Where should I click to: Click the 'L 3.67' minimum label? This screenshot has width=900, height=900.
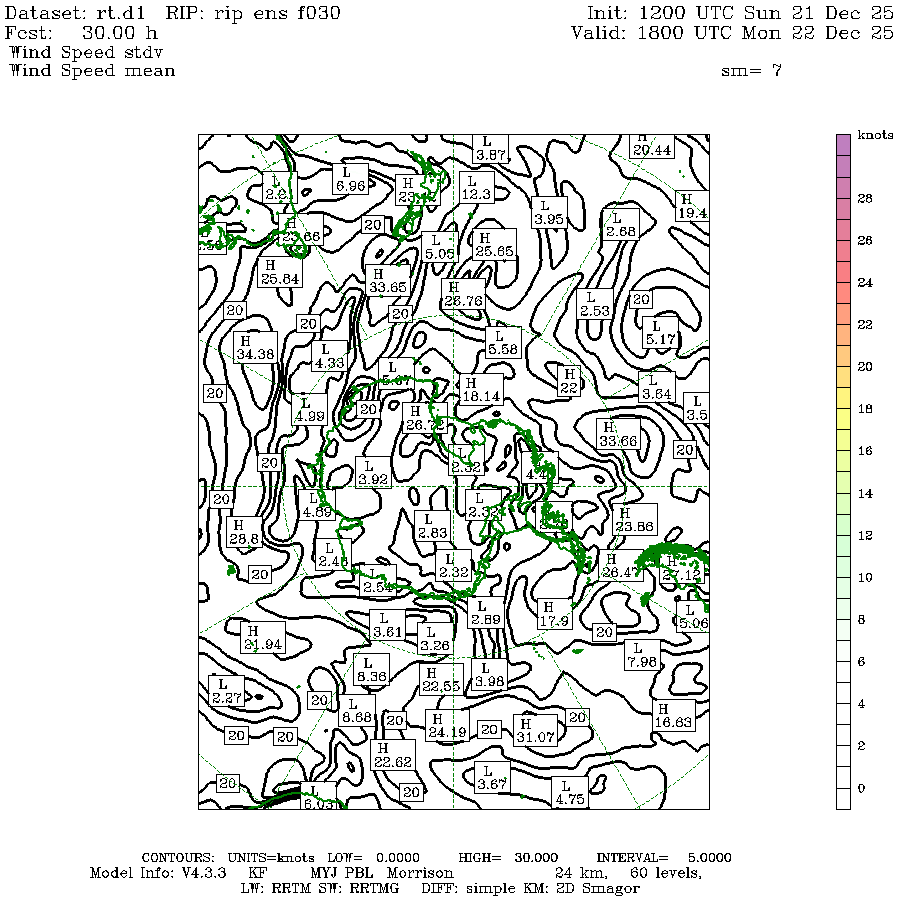point(492,777)
